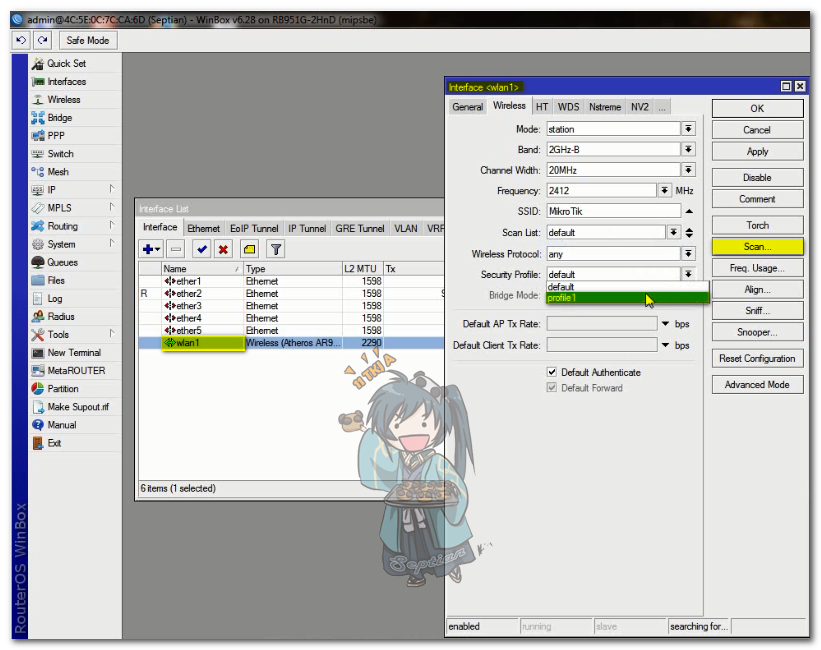Click the Torch button
The image size is (821, 650).
[x=757, y=225]
